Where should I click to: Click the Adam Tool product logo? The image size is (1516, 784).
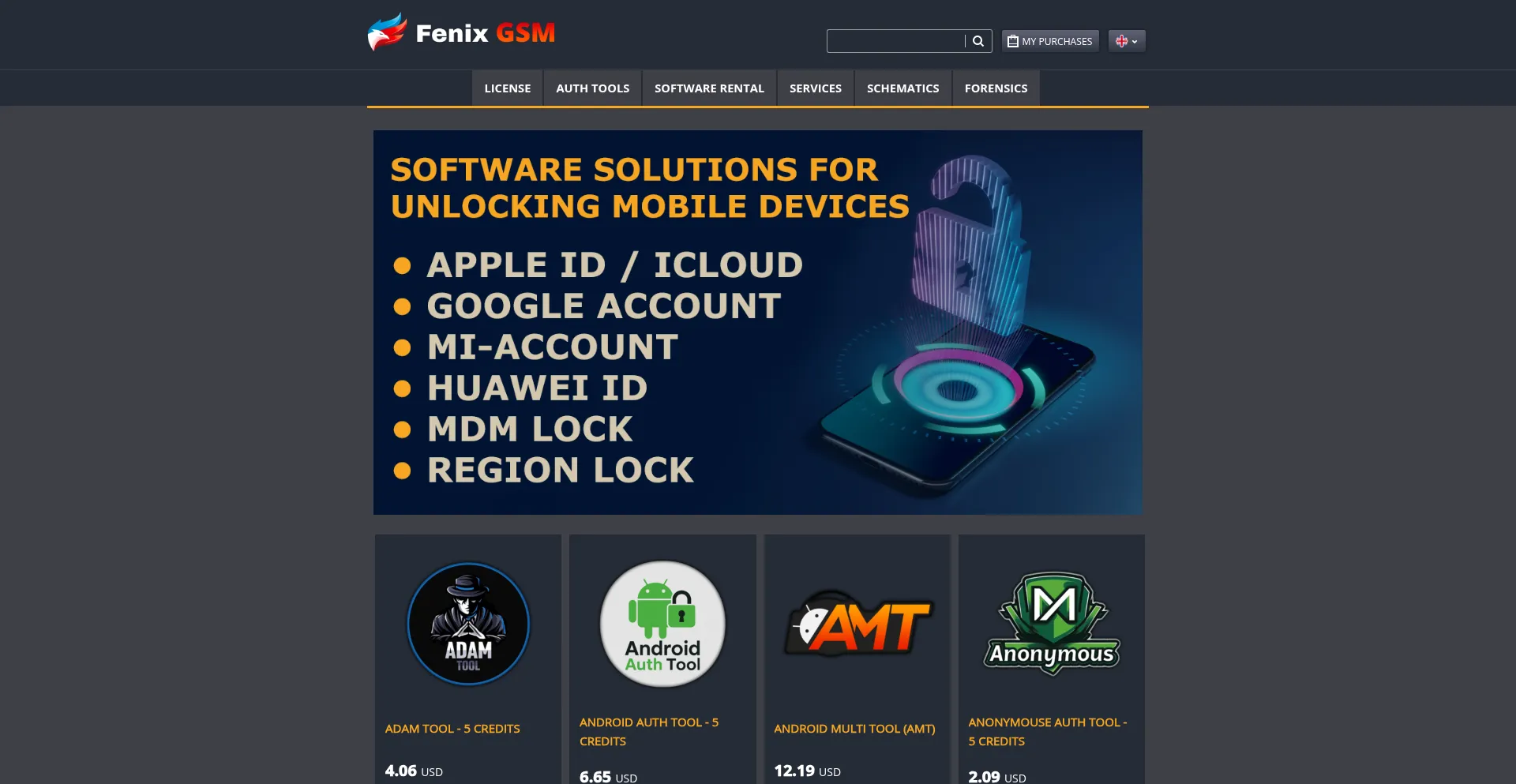click(468, 624)
